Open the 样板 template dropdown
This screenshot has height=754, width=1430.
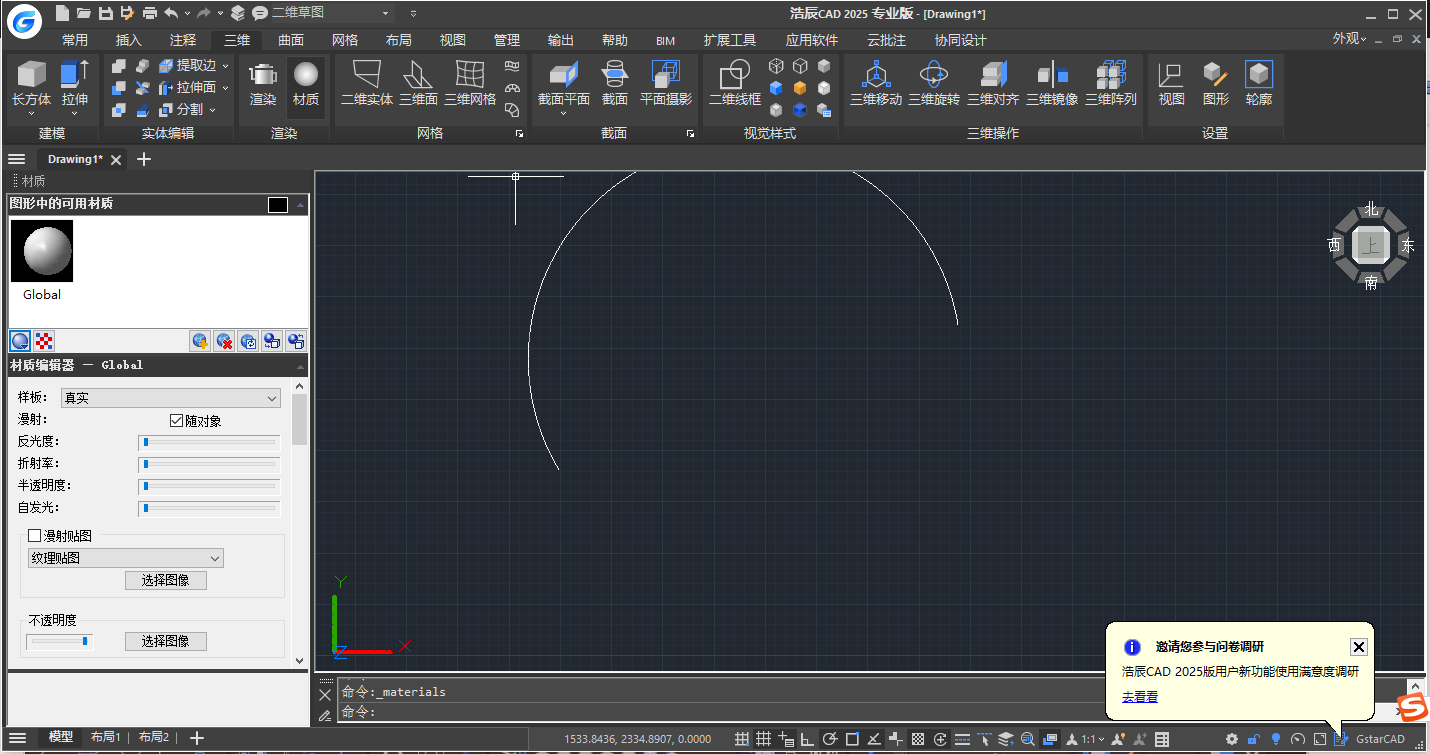pos(171,398)
